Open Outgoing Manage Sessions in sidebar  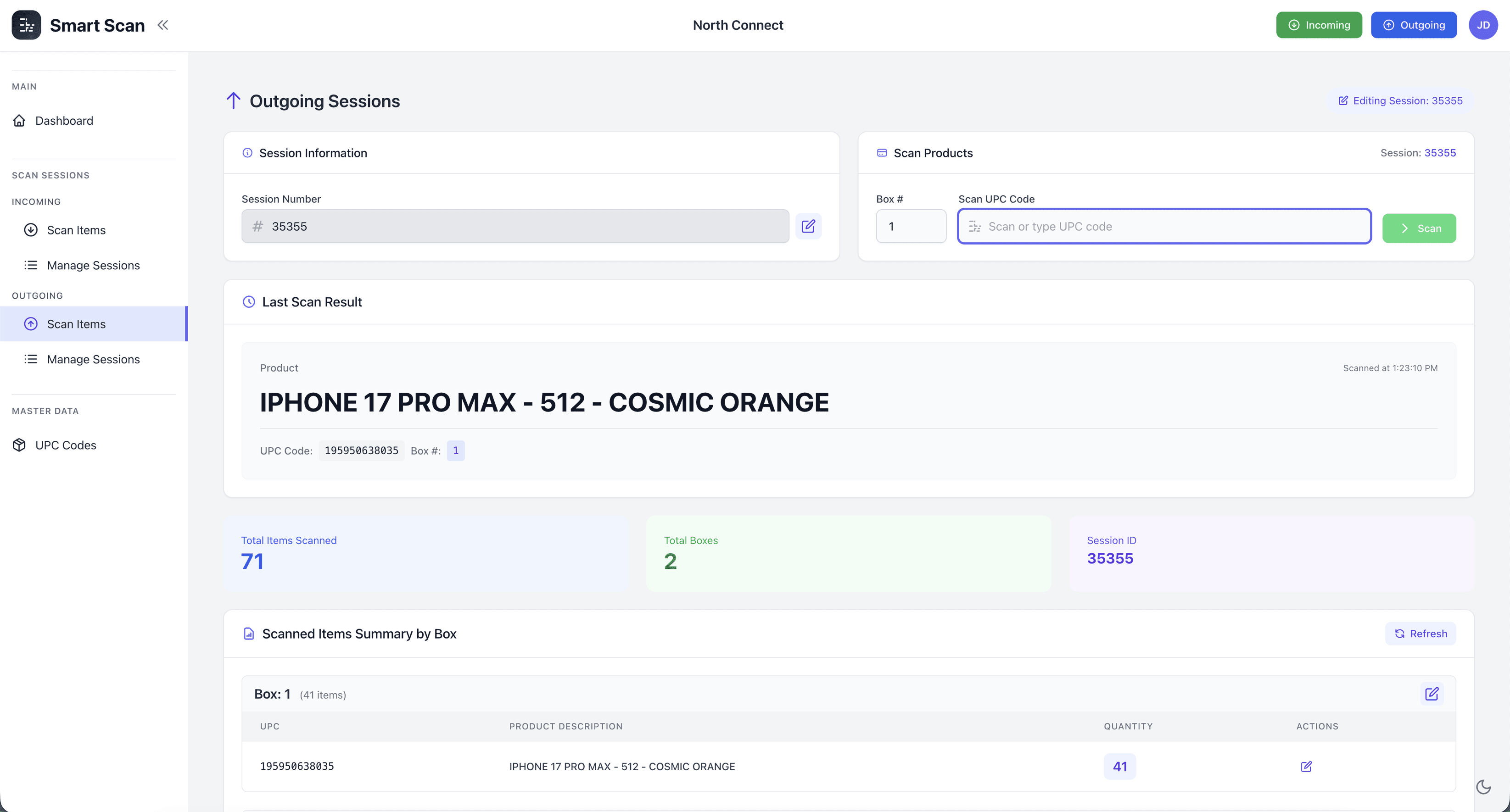93,359
